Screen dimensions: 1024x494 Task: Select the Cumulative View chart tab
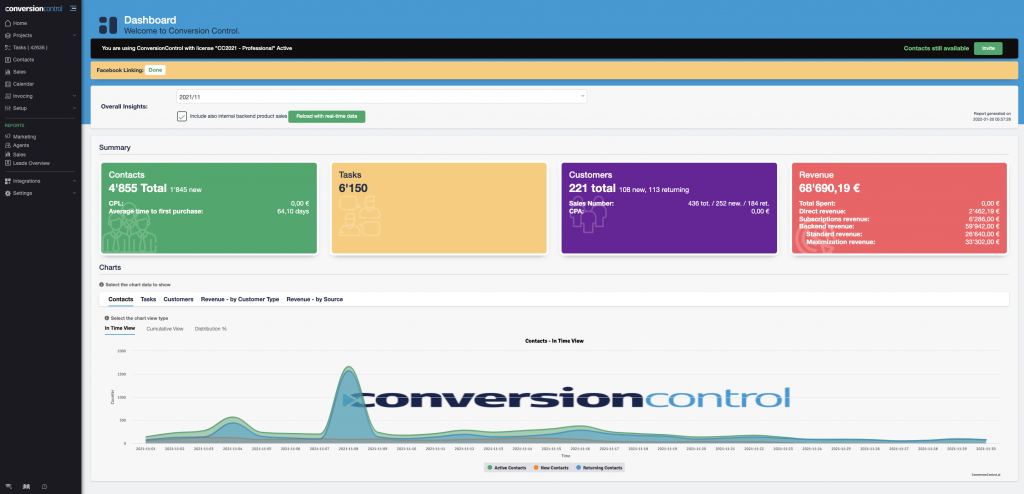coord(165,328)
